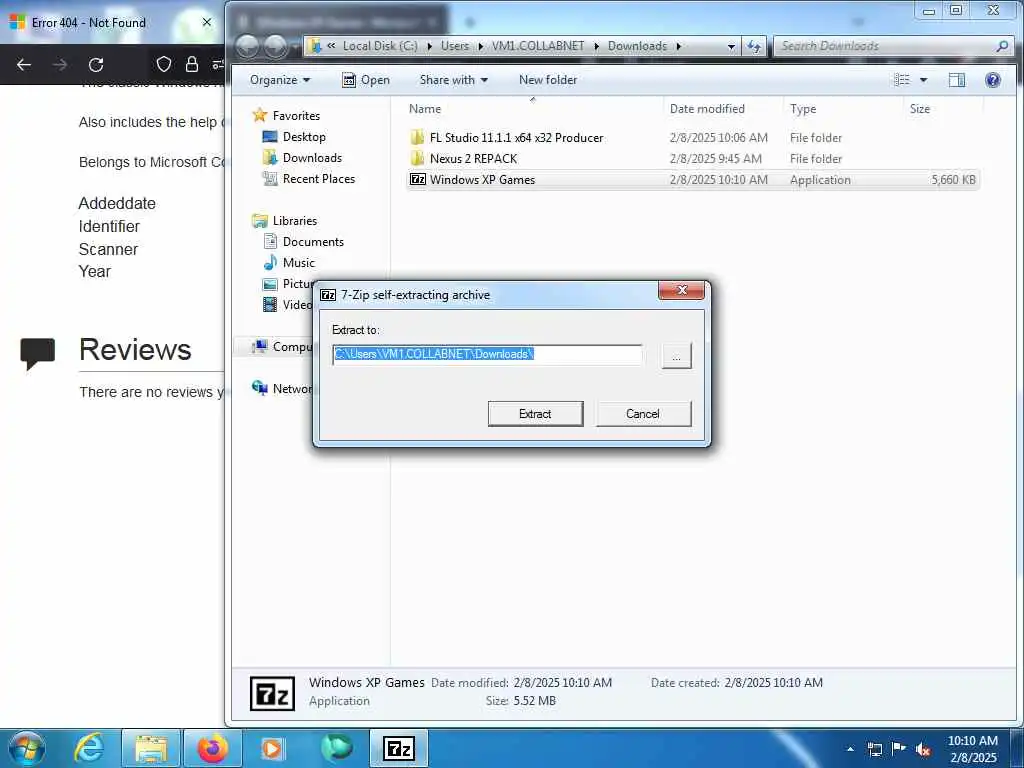Click the Nexus 2 REPACK folder icon
The height and width of the screenshot is (768, 1024).
coord(418,159)
